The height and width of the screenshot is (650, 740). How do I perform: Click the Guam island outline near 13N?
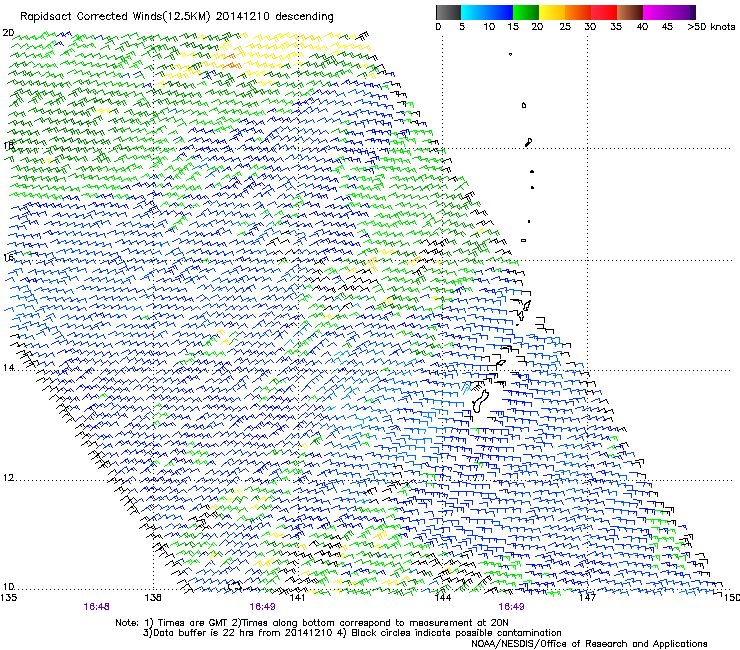click(x=479, y=401)
